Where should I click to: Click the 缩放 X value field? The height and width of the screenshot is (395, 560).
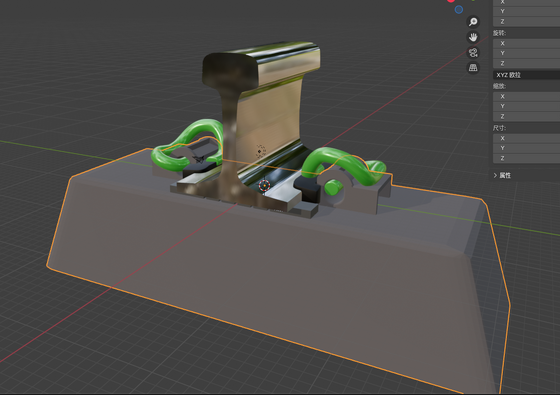coord(526,96)
